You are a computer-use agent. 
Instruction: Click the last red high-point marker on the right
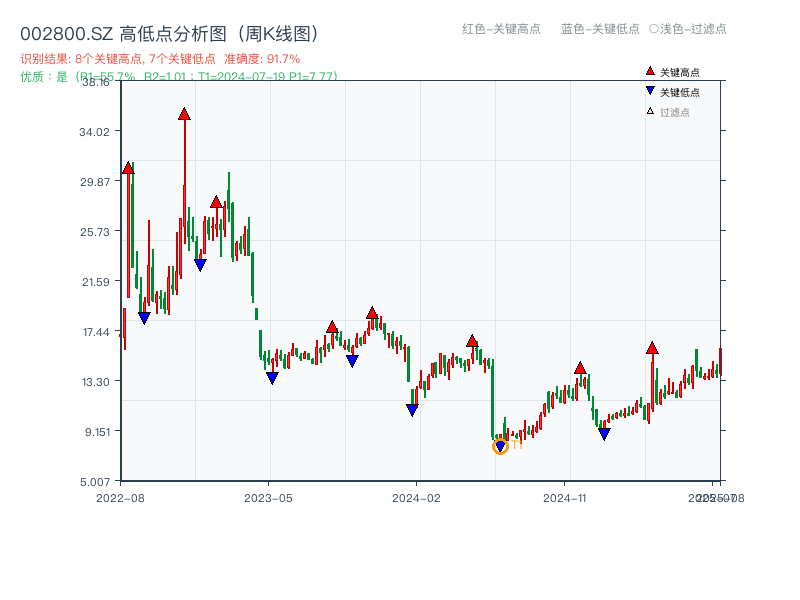[x=652, y=349]
